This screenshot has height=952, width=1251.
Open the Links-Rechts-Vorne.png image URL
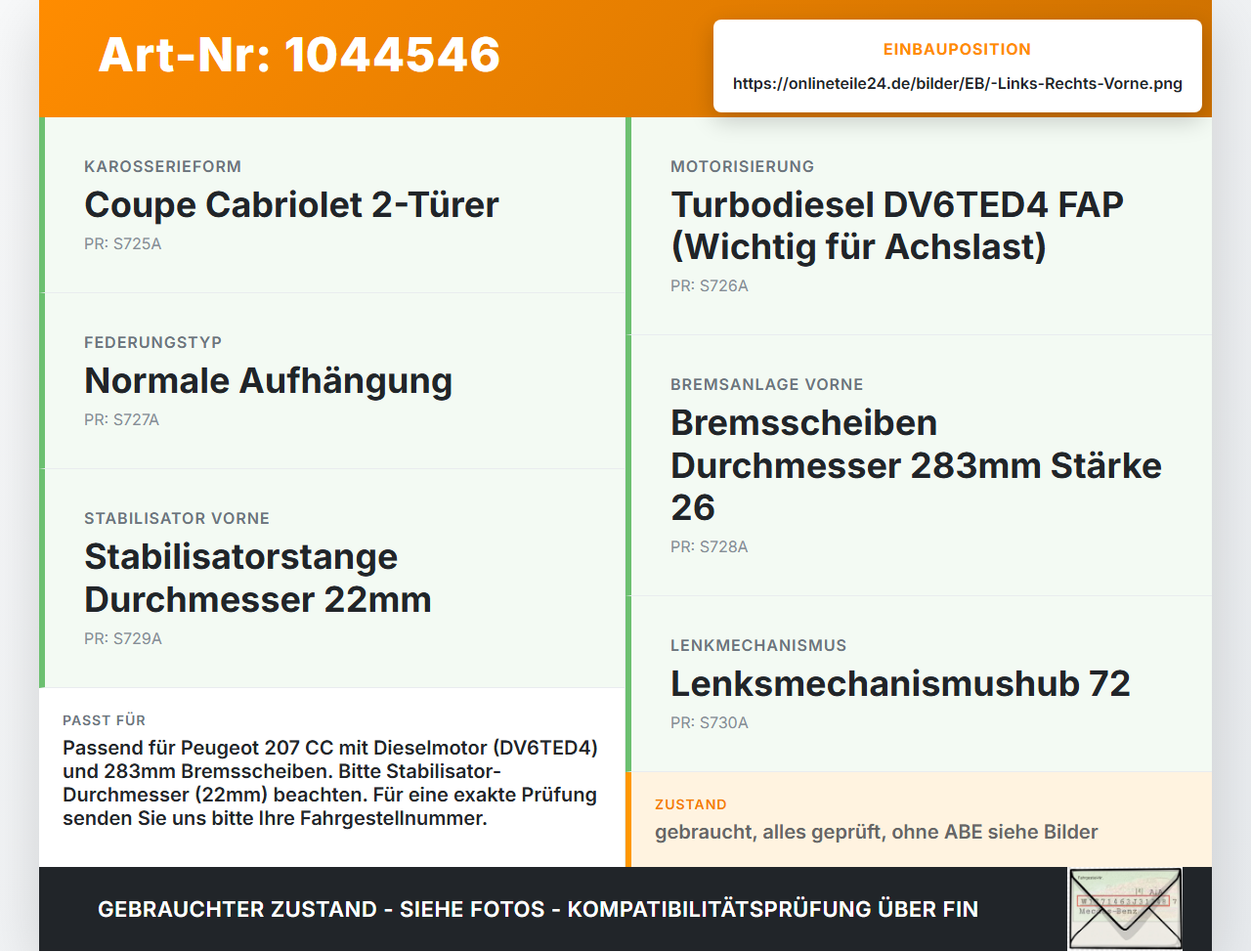tap(958, 83)
